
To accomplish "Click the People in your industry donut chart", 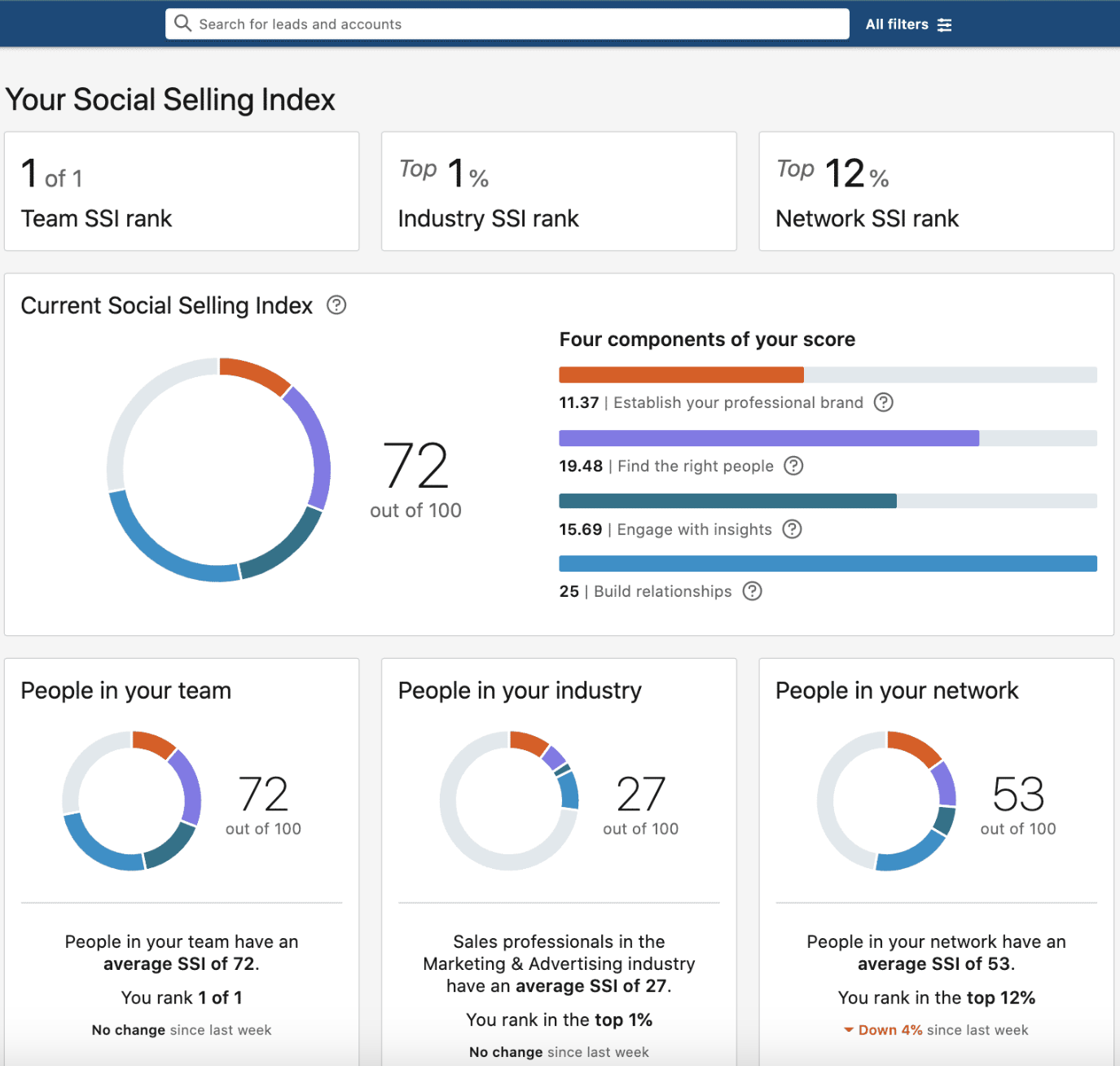I will (509, 801).
